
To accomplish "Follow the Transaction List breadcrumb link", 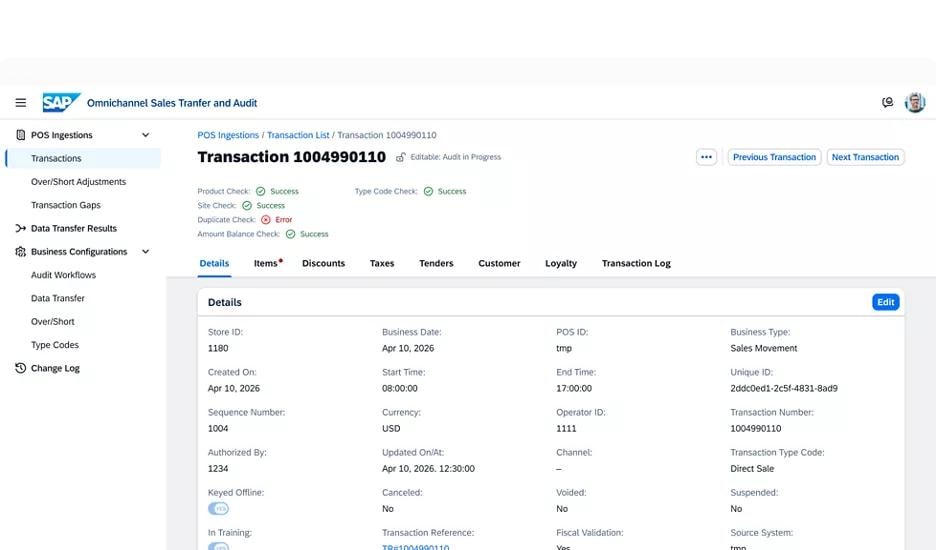I will [298, 135].
